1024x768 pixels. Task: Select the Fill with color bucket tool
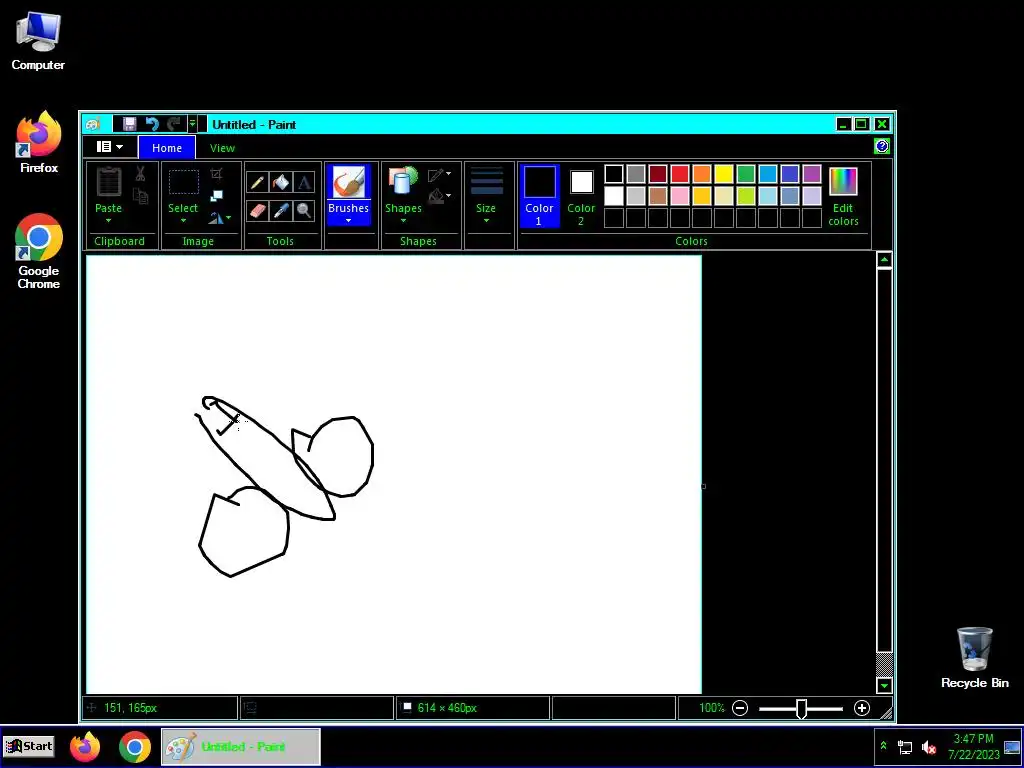281,182
